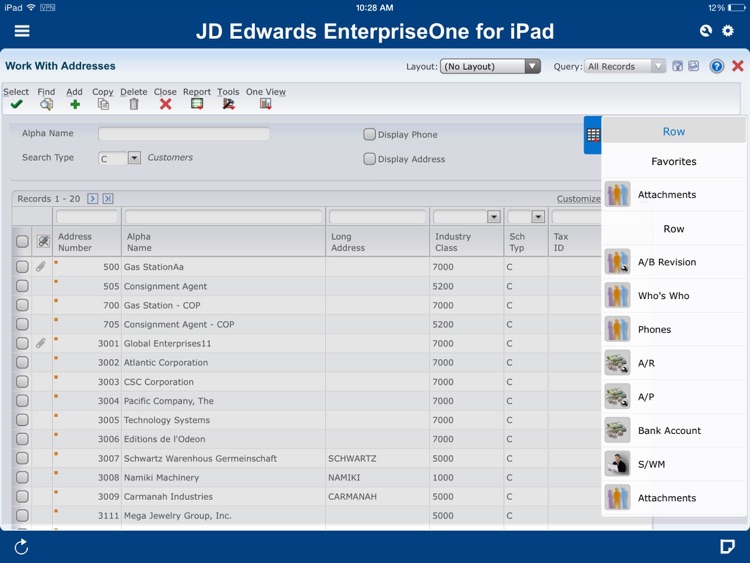
Task: Open the Sch Typ filter dropdown
Action: coord(538,217)
